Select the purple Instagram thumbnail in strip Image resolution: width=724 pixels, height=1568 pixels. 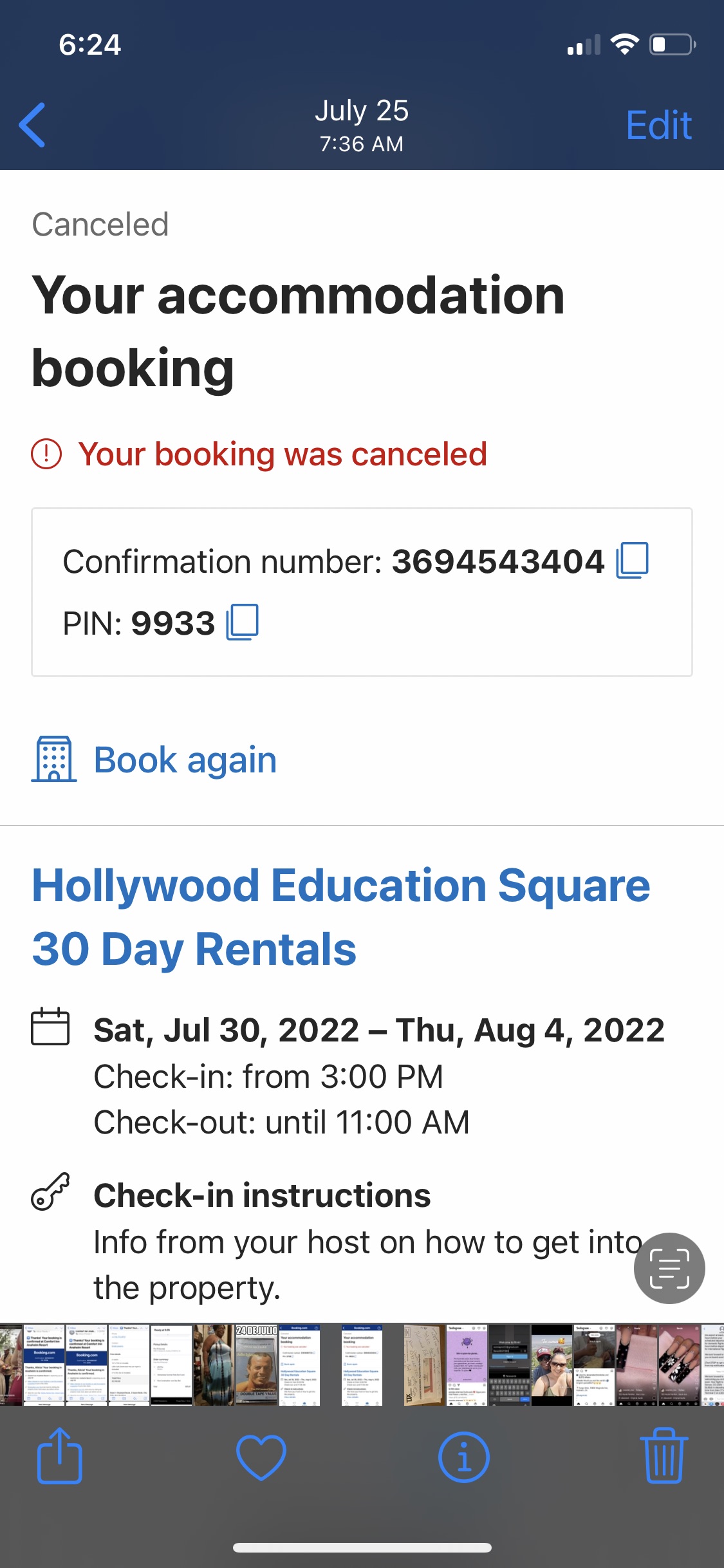tap(467, 1365)
